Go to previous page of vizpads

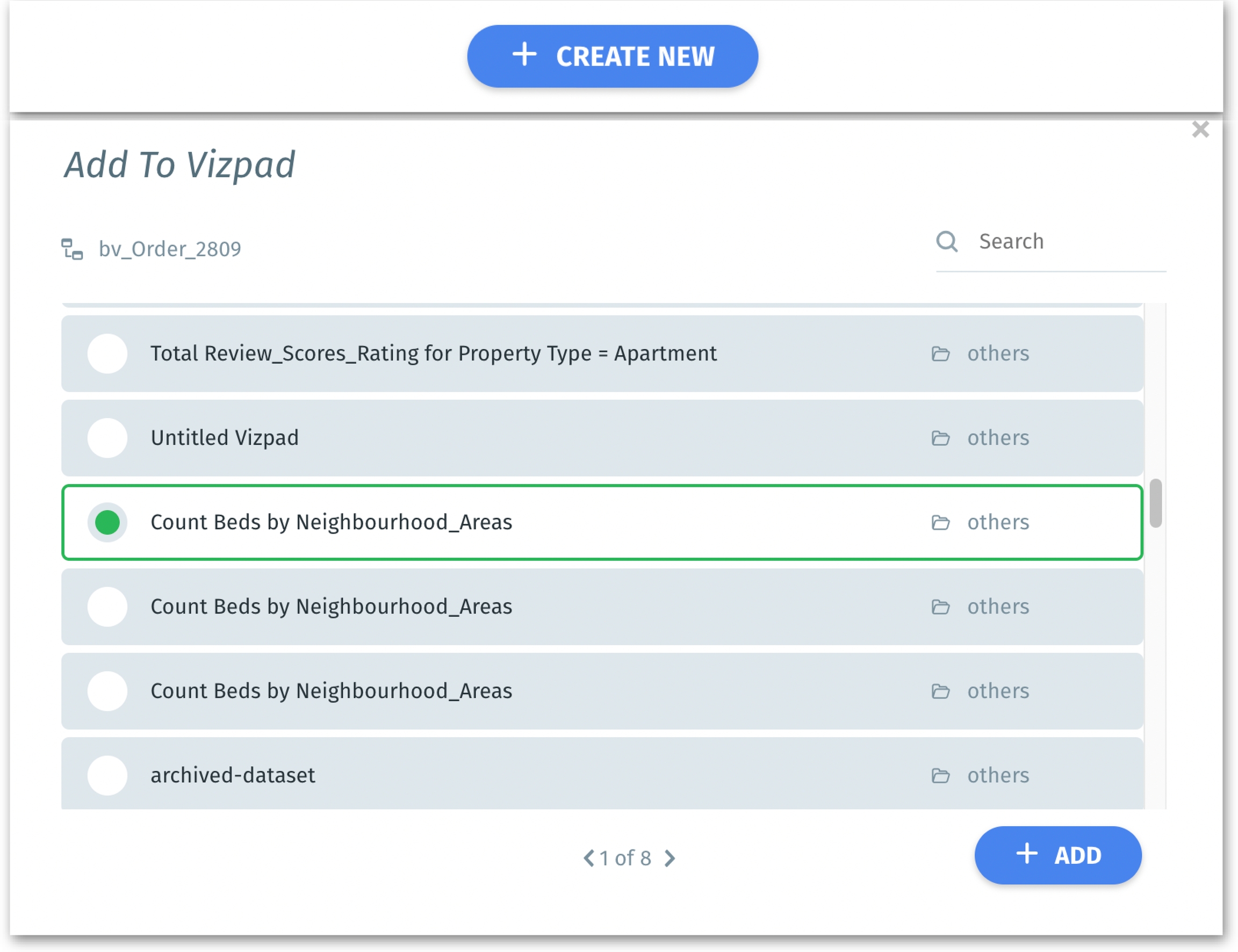(x=589, y=858)
